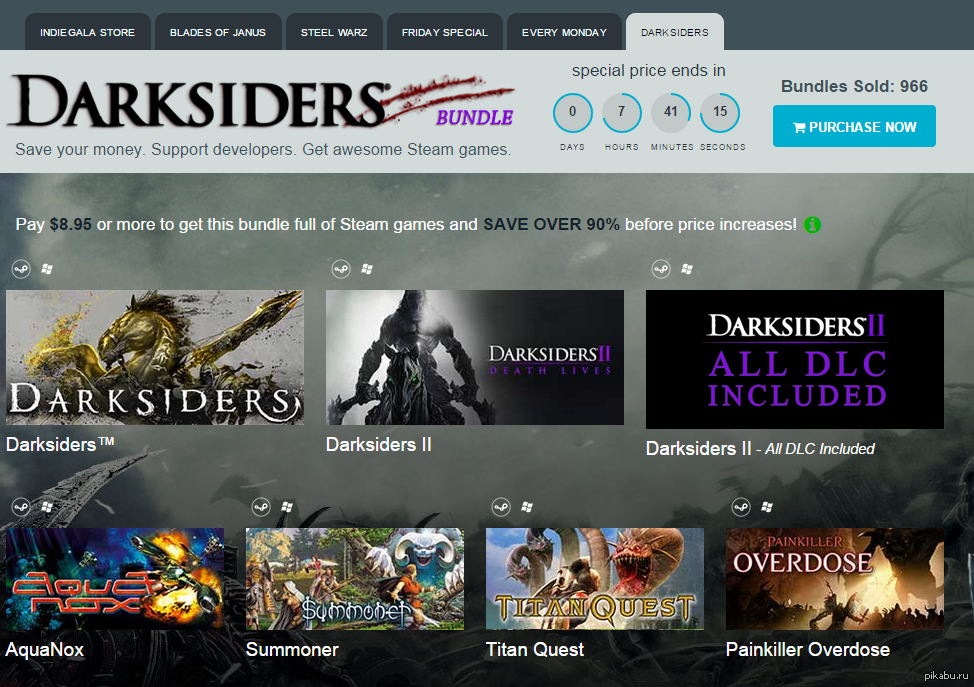The image size is (974, 687).
Task: Click the Steam icon above Darksiders II All DLC
Action: click(661, 269)
